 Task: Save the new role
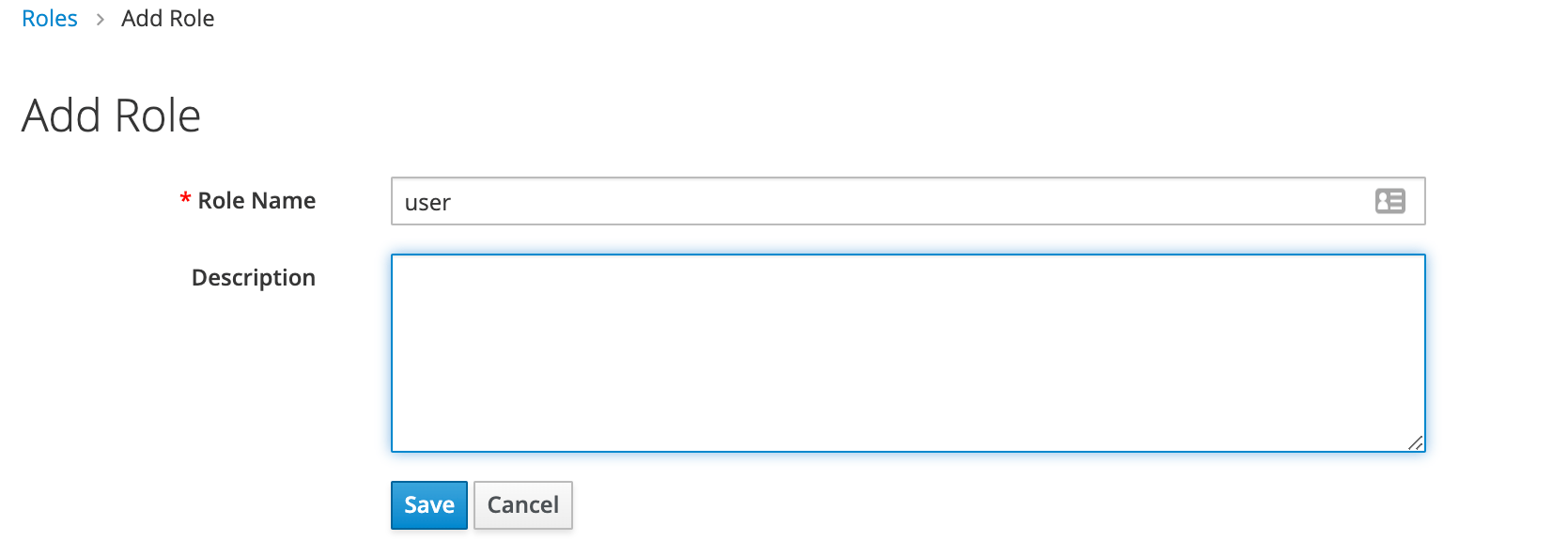[429, 505]
